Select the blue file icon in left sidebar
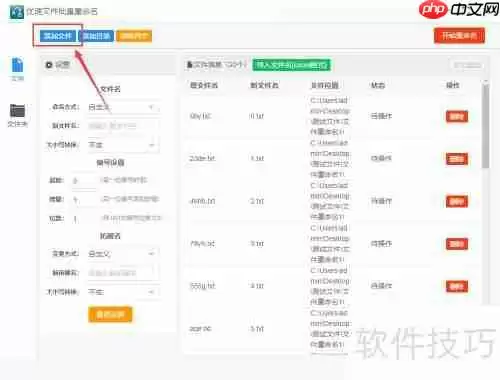 tap(17, 65)
